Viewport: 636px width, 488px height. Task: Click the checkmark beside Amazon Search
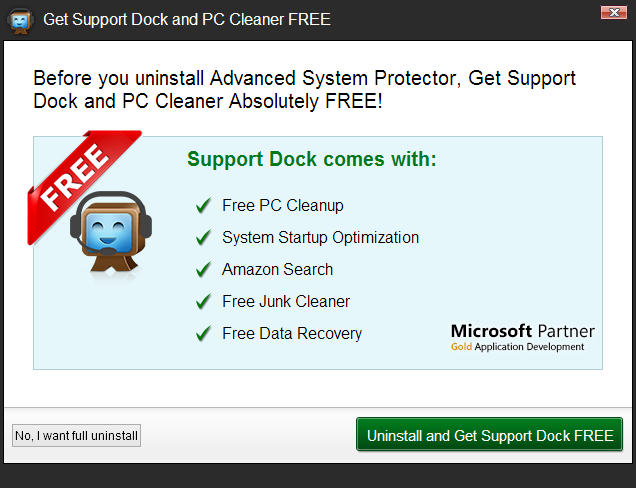[x=203, y=270]
